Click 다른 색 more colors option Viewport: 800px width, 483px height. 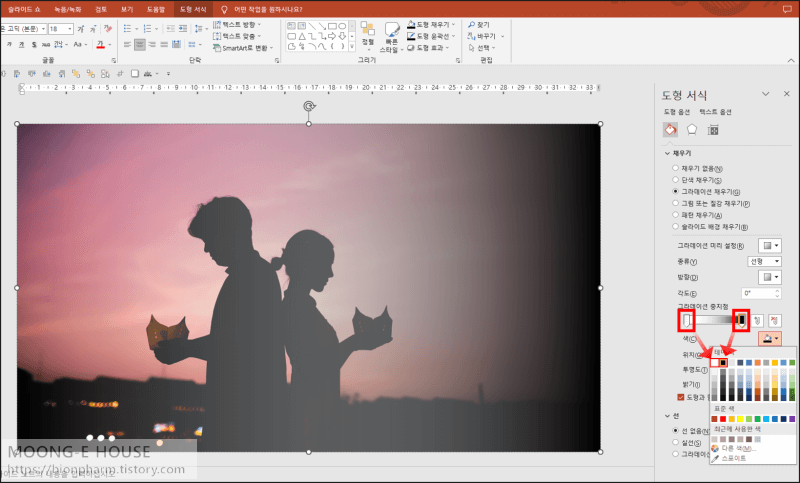pos(735,448)
